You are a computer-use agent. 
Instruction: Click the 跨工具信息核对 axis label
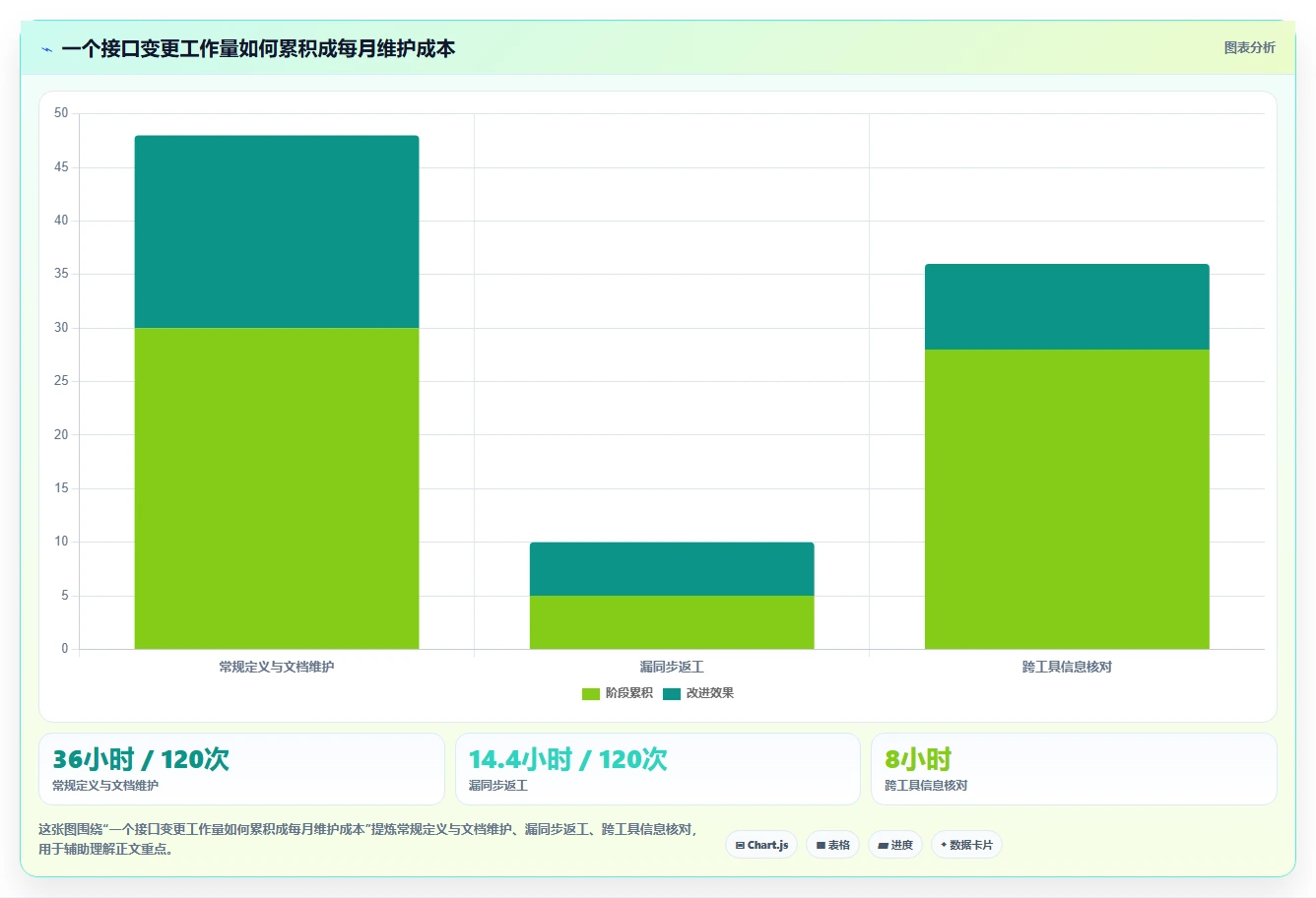tap(1067, 668)
